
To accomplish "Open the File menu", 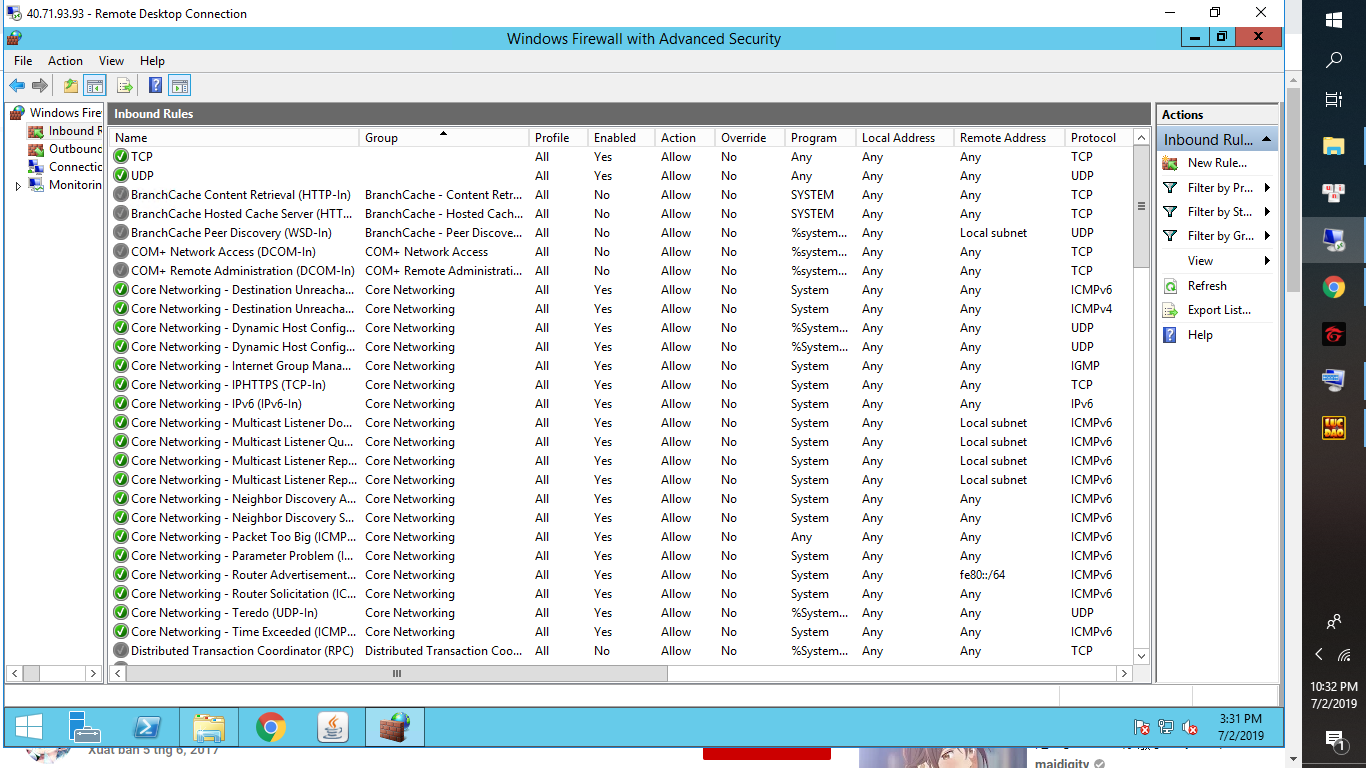I will pos(23,61).
